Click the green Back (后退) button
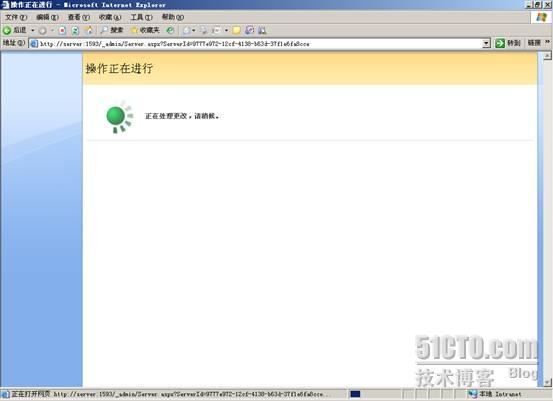This screenshot has height=401, width=553. pos(15,30)
